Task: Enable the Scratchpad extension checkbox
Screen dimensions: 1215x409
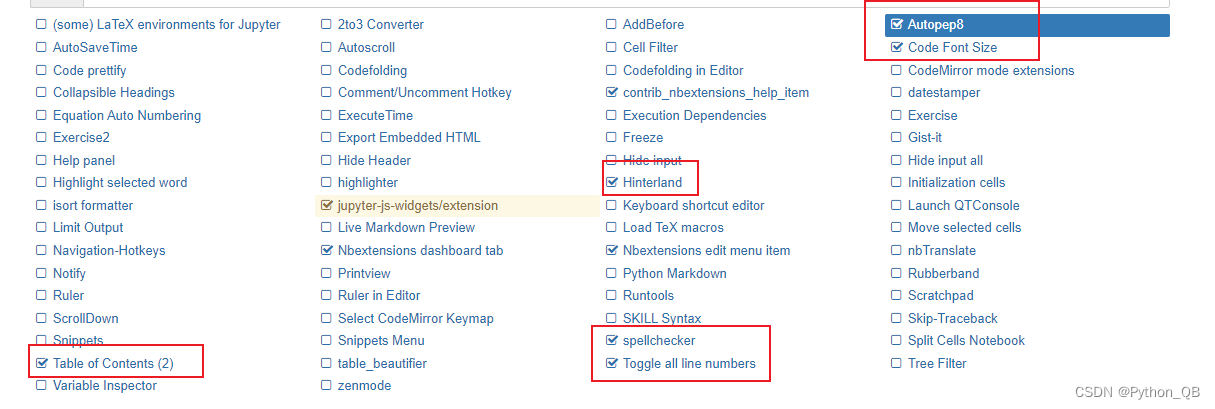Action: [897, 295]
